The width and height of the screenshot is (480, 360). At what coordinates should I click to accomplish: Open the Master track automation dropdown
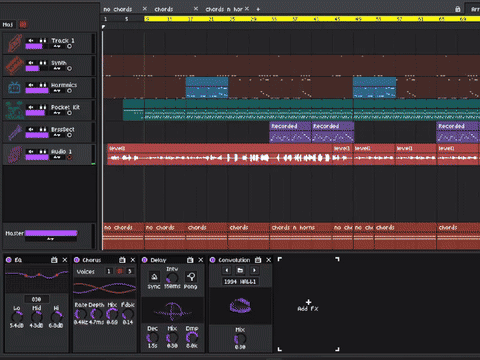click(51, 239)
